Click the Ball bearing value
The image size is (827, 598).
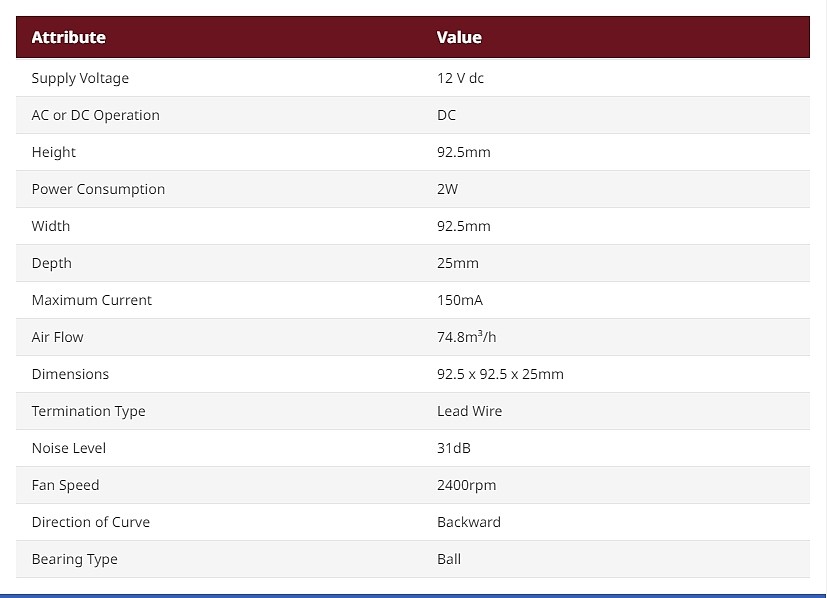click(x=449, y=558)
